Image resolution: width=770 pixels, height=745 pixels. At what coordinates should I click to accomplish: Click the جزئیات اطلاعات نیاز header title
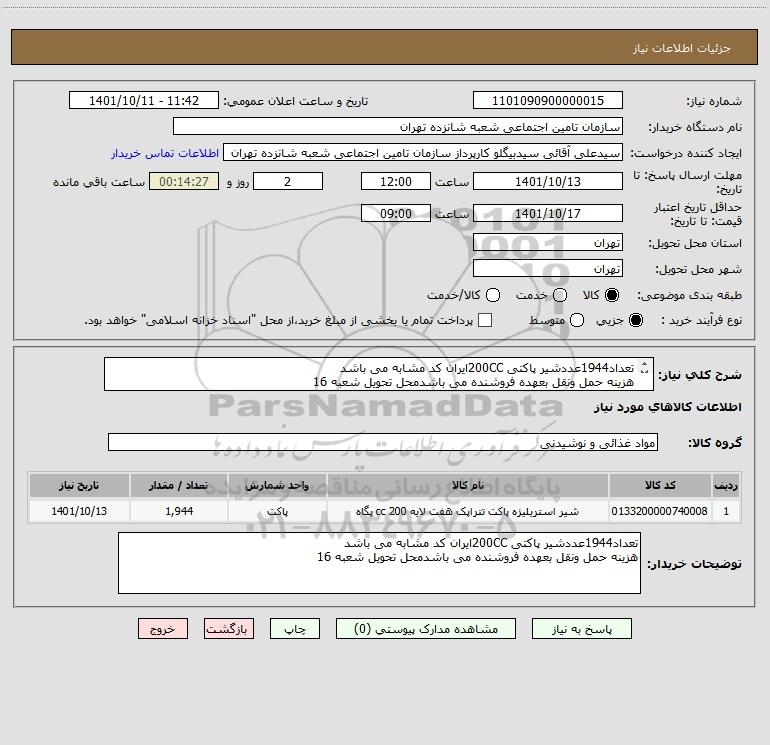coord(681,48)
